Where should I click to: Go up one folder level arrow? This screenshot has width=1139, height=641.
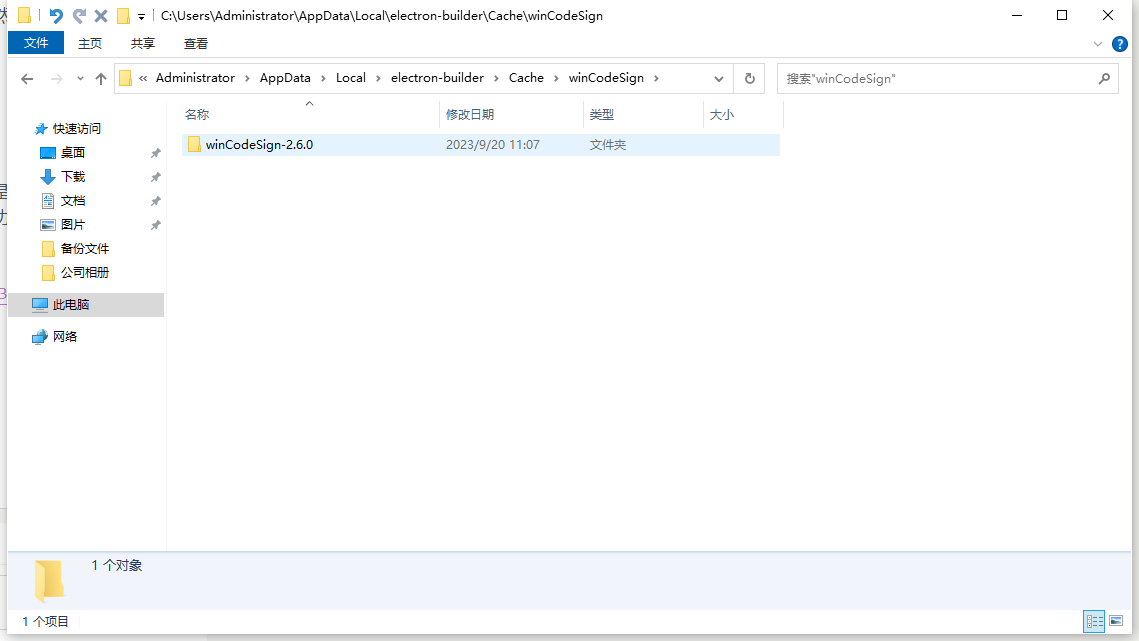pyautogui.click(x=101, y=79)
